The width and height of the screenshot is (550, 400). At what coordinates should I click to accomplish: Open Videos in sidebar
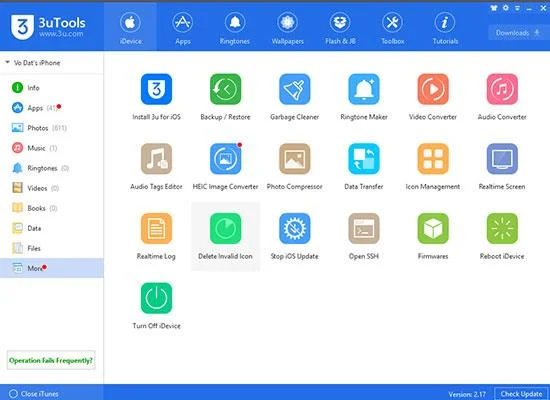pos(52,188)
